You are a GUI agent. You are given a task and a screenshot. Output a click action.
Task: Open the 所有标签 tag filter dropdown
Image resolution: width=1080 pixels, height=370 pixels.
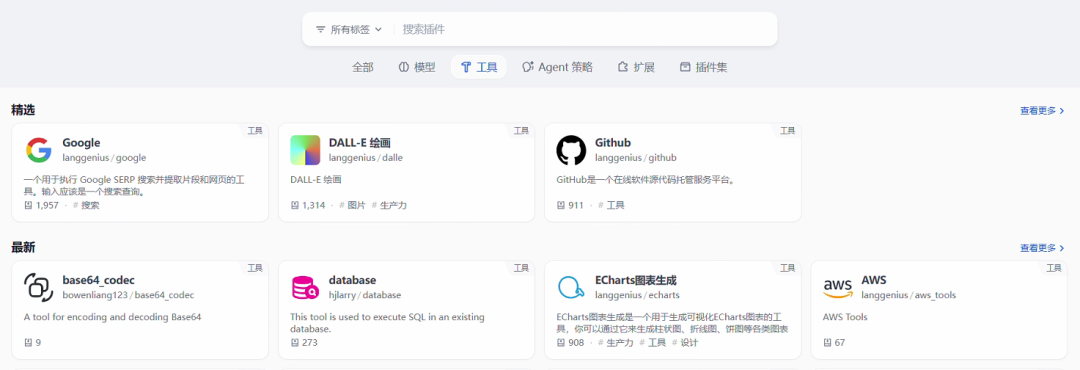pyautogui.click(x=349, y=30)
